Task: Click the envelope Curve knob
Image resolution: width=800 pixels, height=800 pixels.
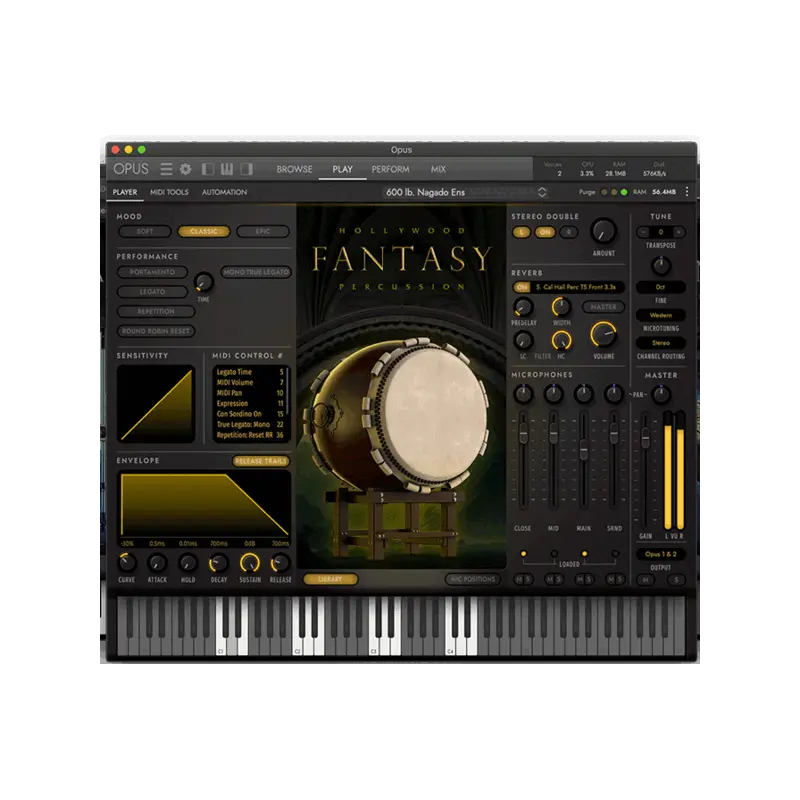Action: [127, 563]
